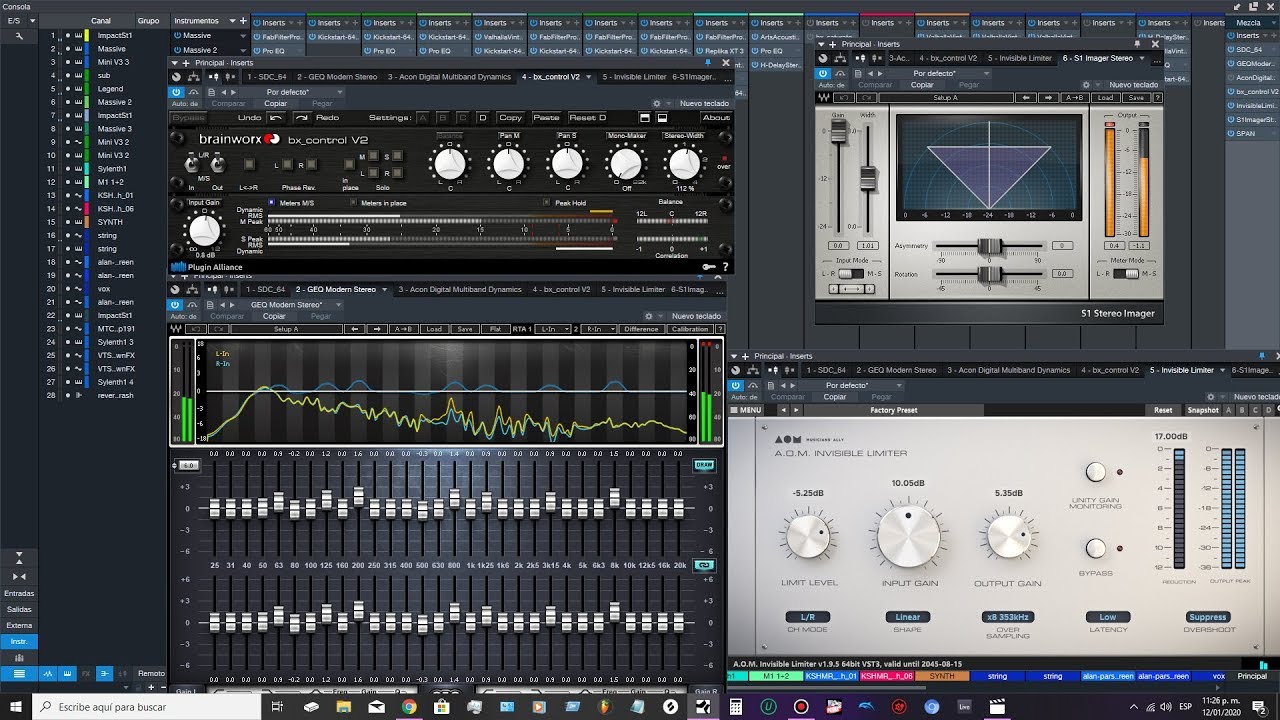Click the Redo arrow in bx_control V2
Image resolution: width=1280 pixels, height=720 pixels.
(x=301, y=118)
